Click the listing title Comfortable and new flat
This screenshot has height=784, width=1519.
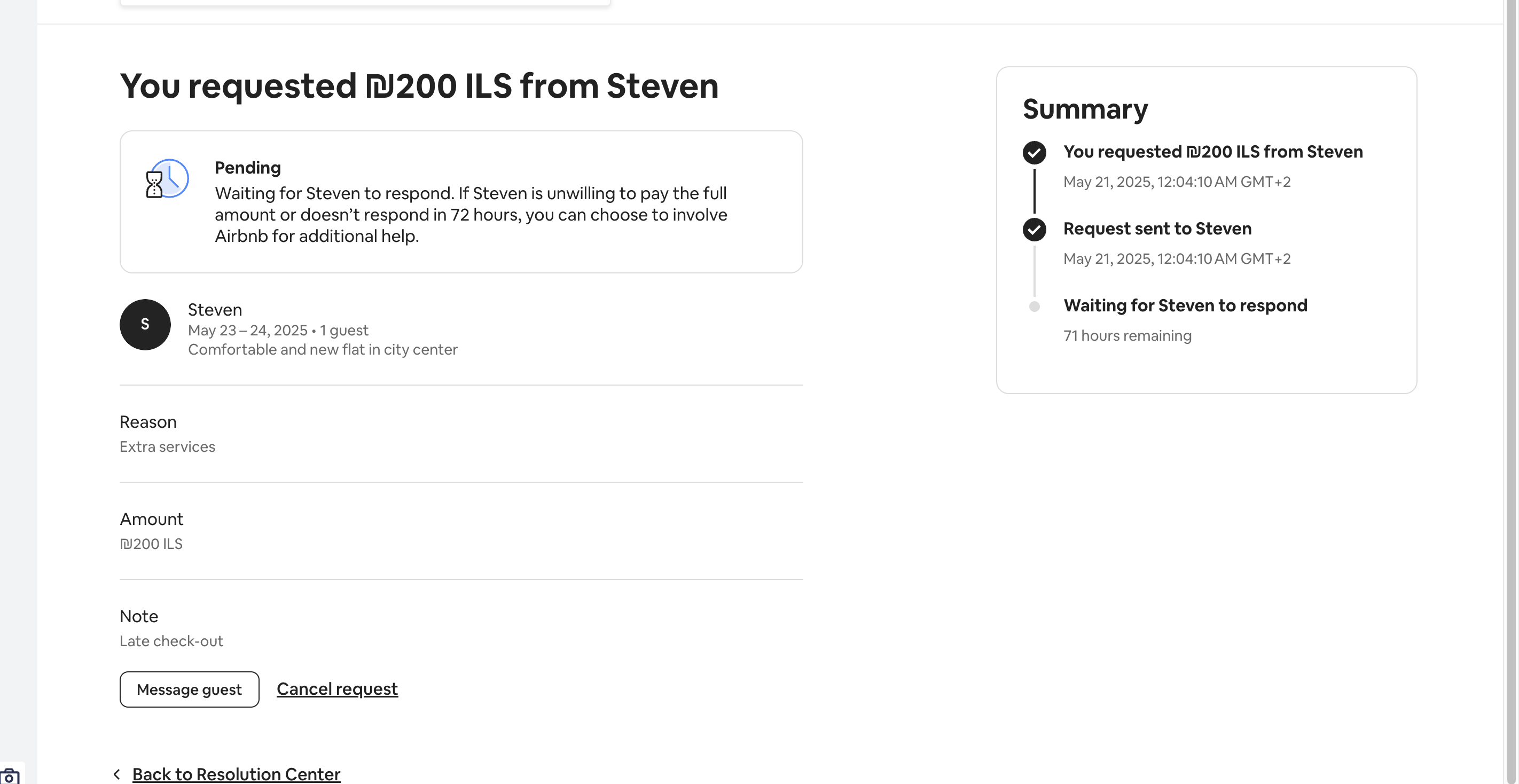pos(323,350)
